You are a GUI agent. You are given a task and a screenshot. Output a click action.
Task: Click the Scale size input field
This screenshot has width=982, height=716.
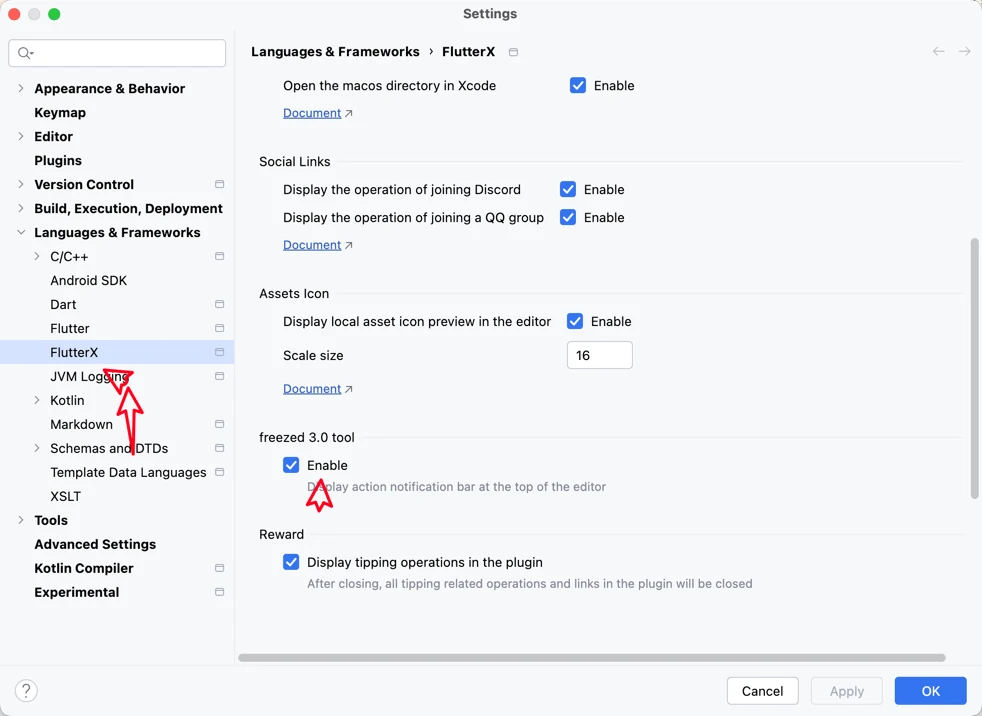599,355
